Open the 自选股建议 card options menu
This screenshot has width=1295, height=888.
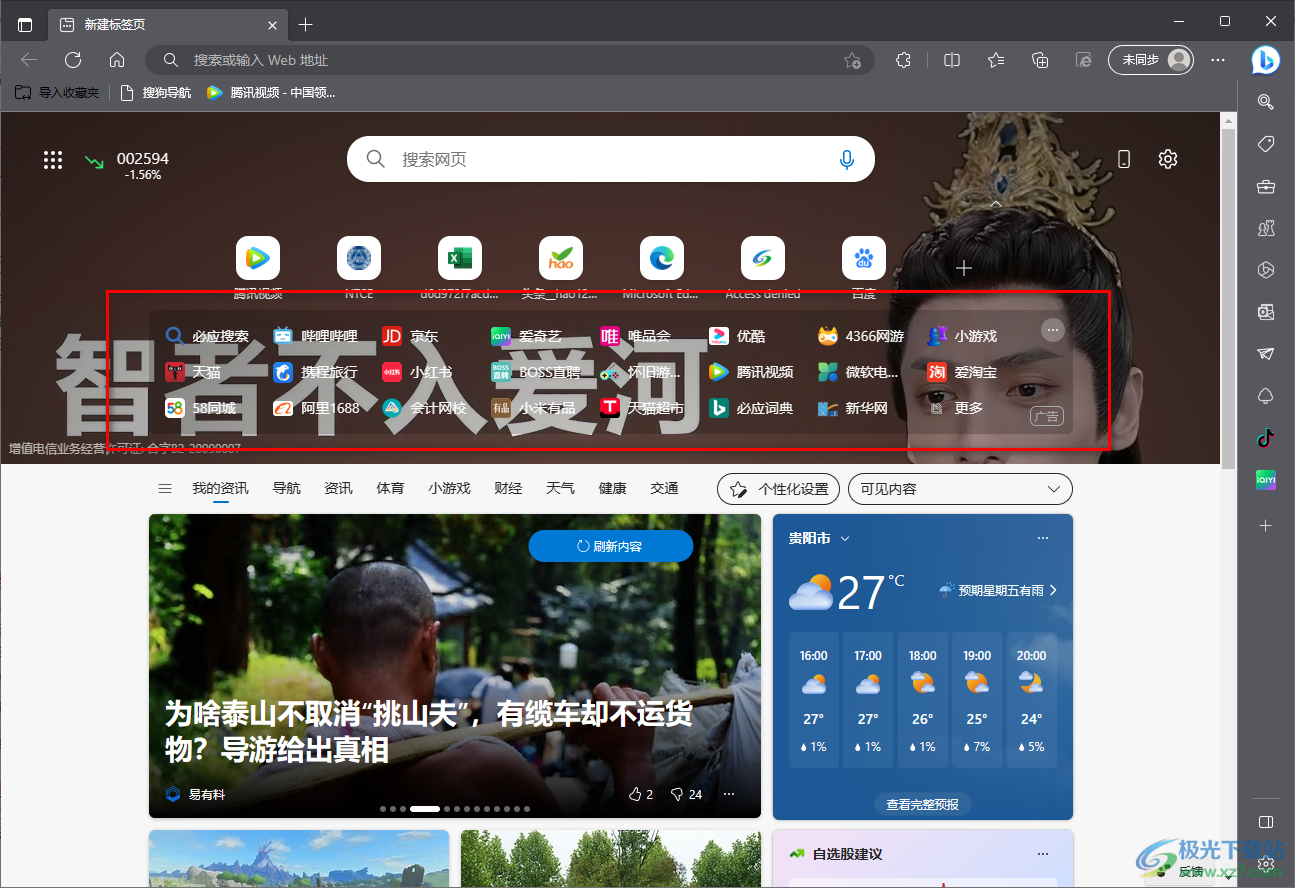click(x=1043, y=854)
